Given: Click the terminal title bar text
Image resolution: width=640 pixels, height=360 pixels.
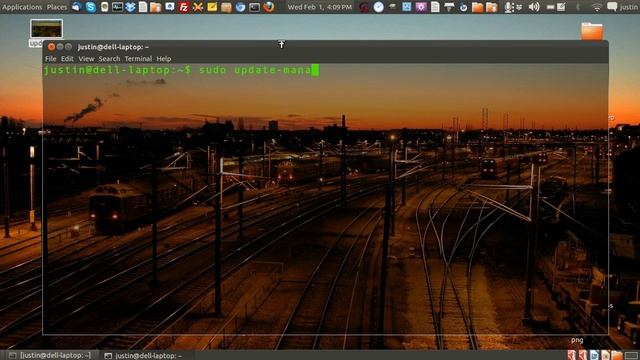Looking at the screenshot, I should tap(113, 47).
